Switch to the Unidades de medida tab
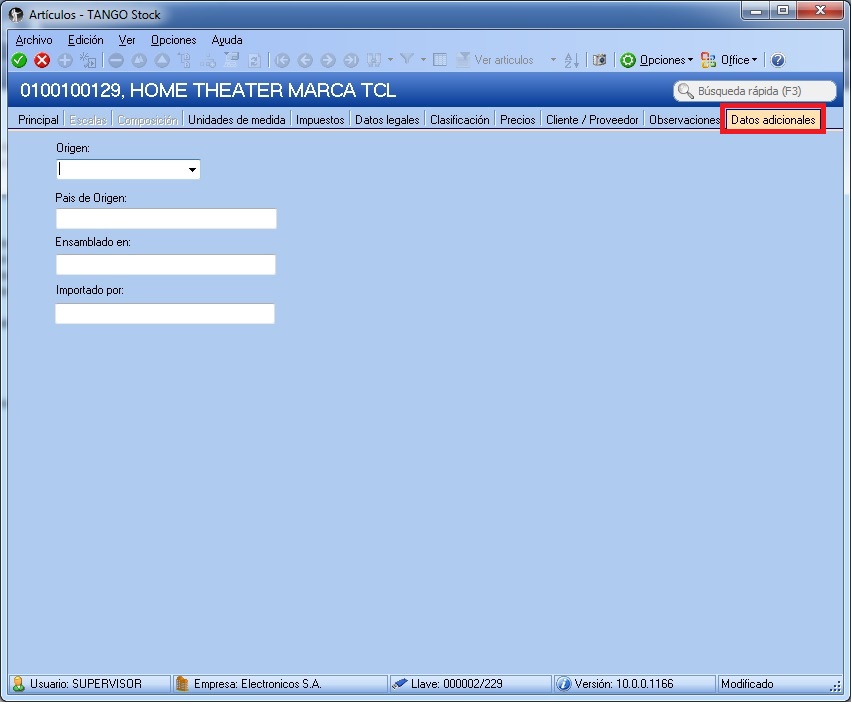852x704 pixels. click(236, 120)
